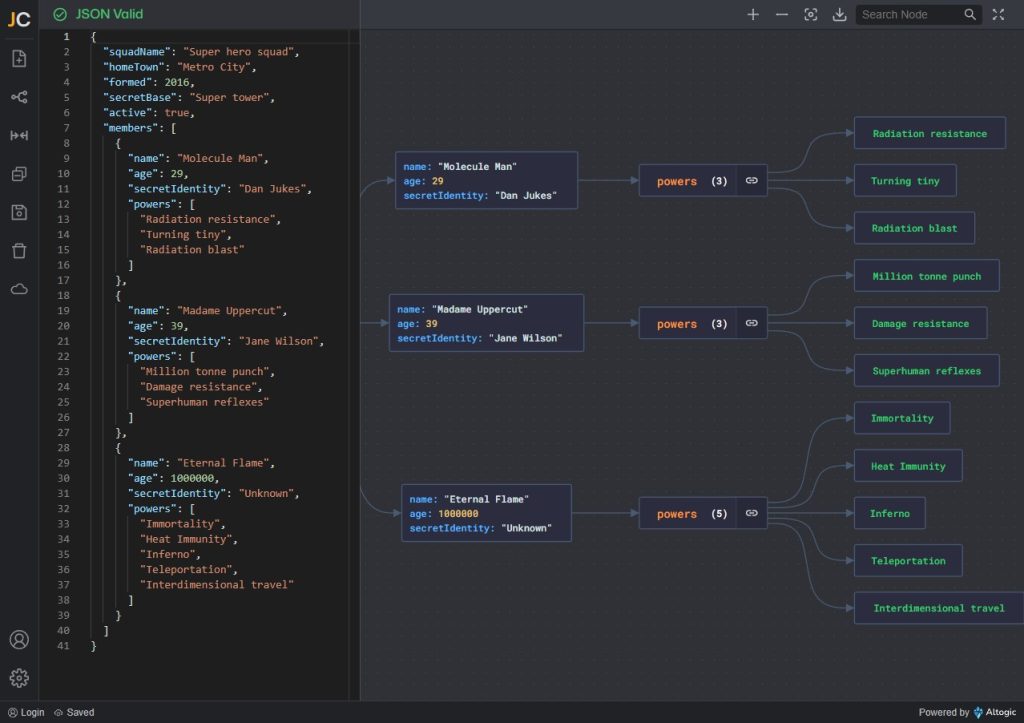Screen dimensions: 1024x723
Task: Click the Login link in status bar
Action: [x=26, y=713]
